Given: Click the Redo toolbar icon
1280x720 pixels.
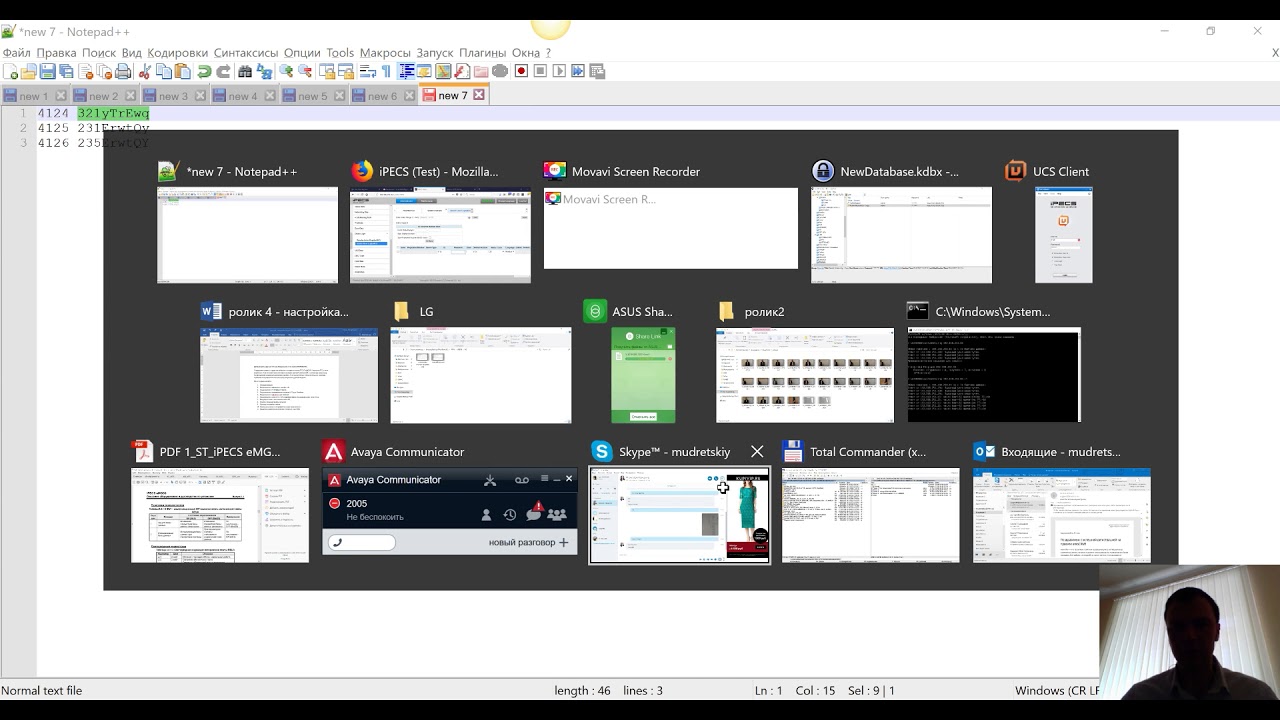Looking at the screenshot, I should click(x=223, y=71).
